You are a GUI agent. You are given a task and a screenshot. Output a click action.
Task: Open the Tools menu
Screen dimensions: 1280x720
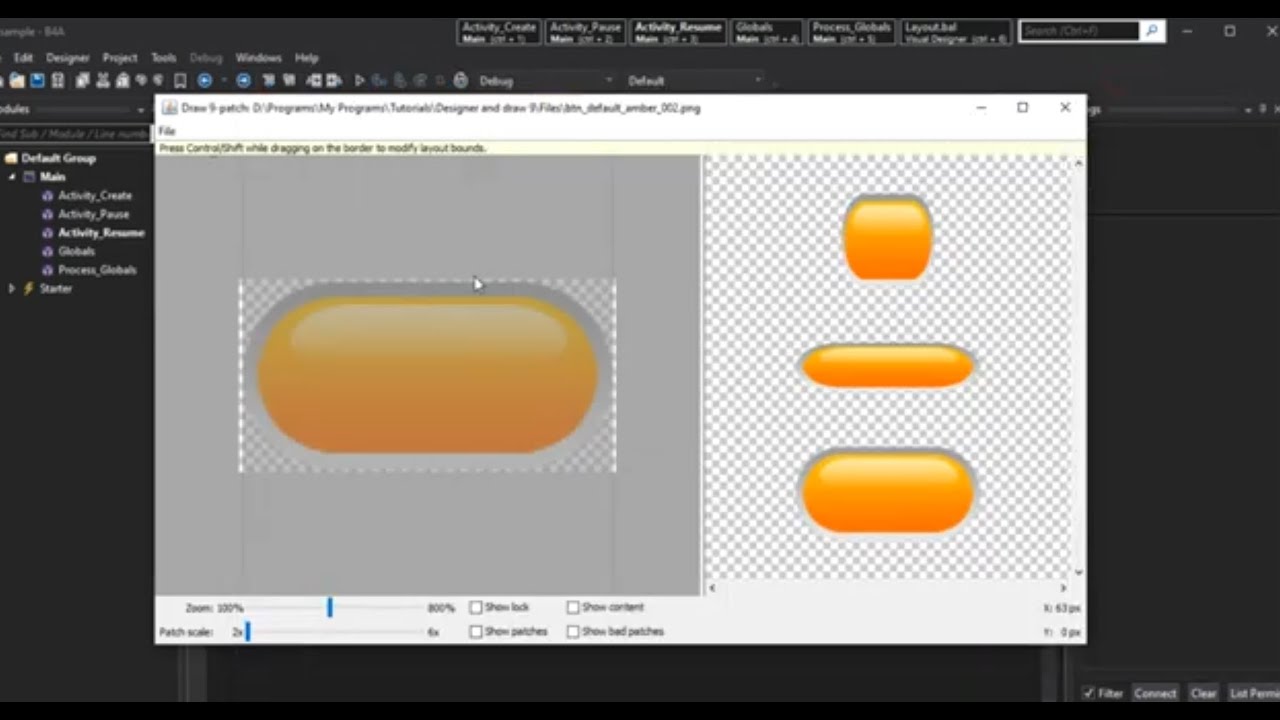pos(164,58)
